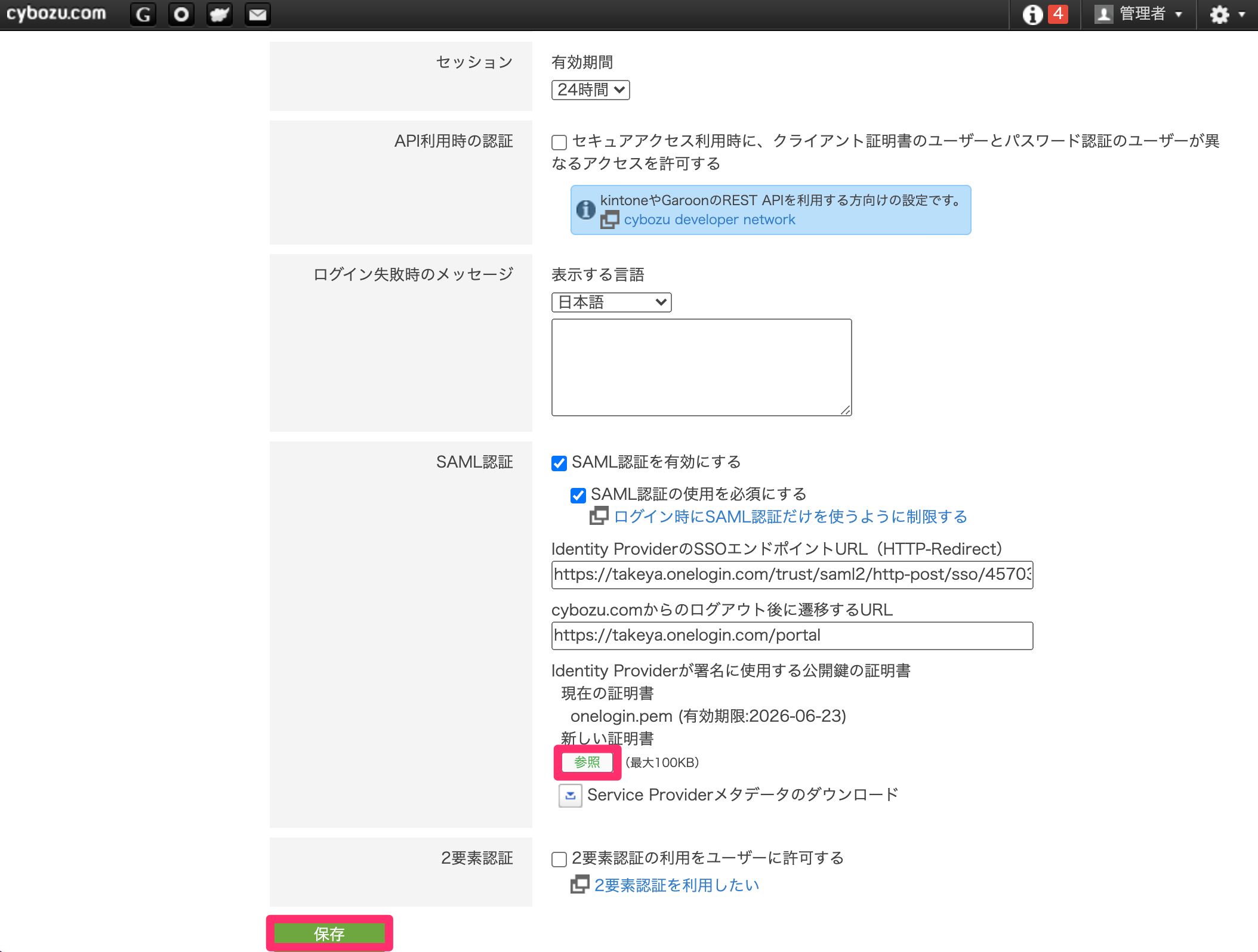Open the 管理者 user menu
The width and height of the screenshot is (1258, 952).
pos(1138,14)
